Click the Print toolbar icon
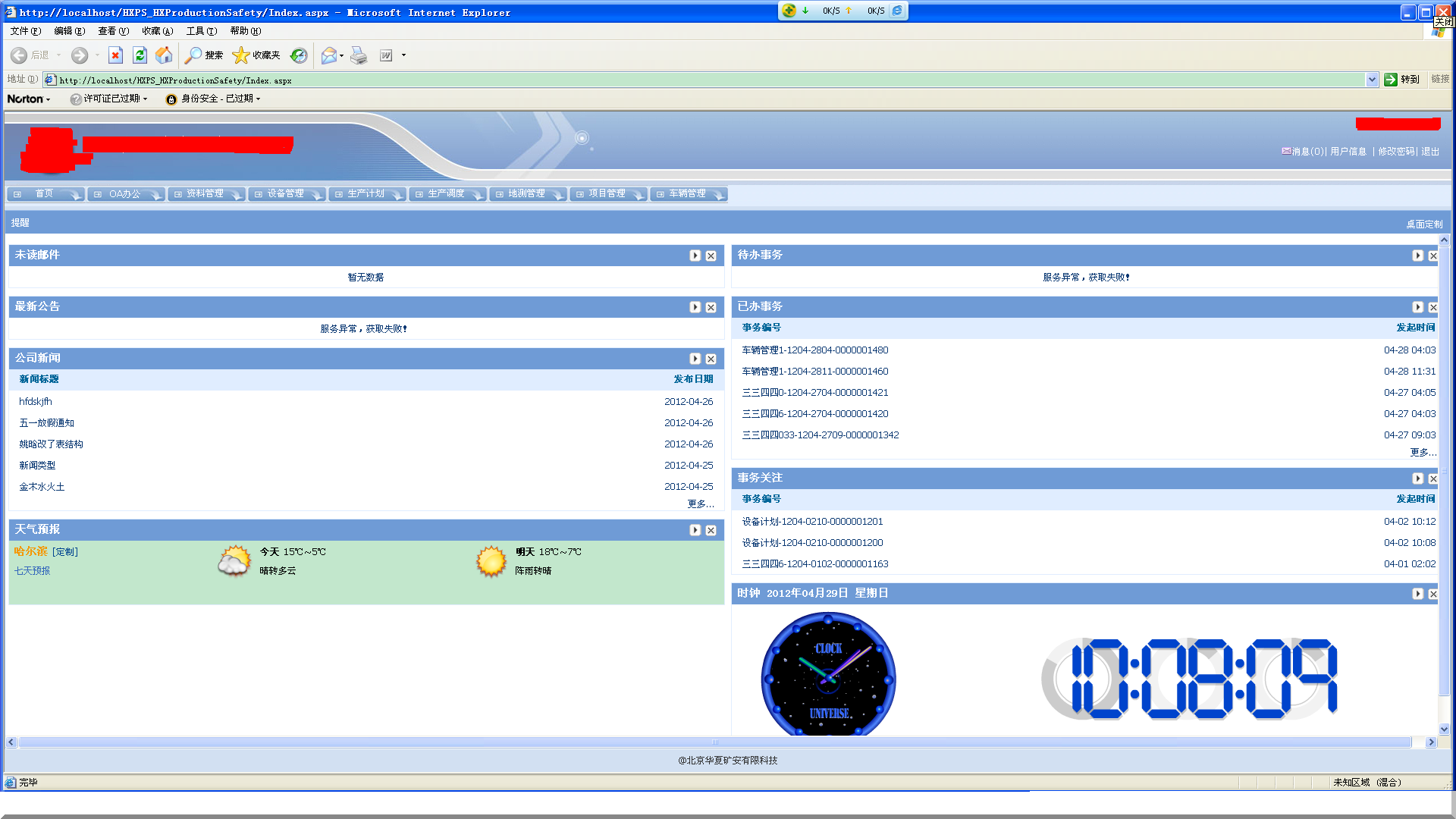 point(359,55)
